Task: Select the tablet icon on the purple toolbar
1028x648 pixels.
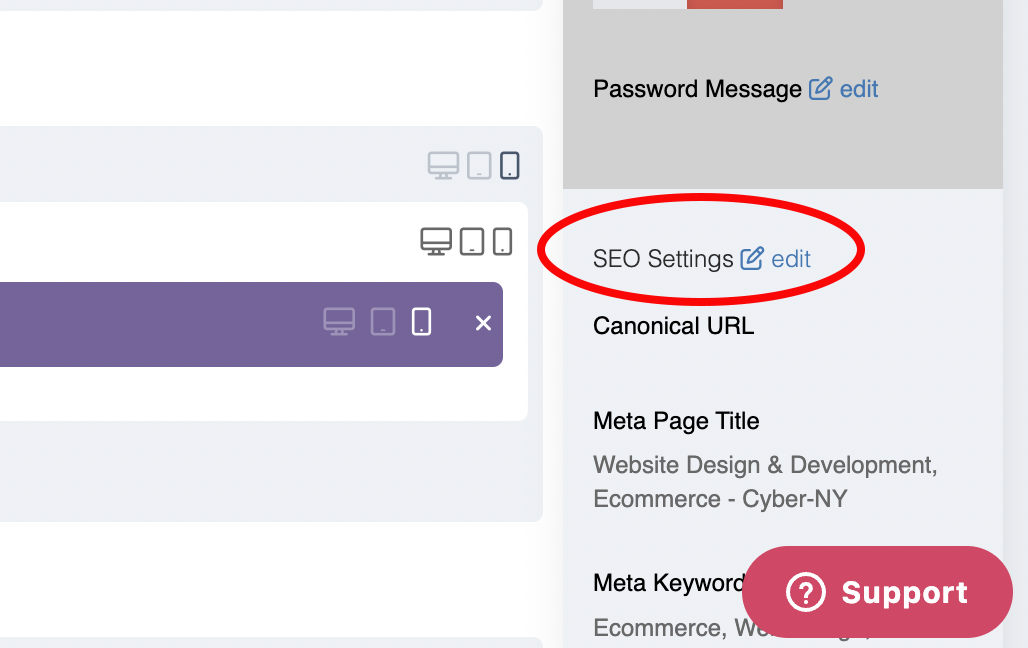Action: pos(381,322)
